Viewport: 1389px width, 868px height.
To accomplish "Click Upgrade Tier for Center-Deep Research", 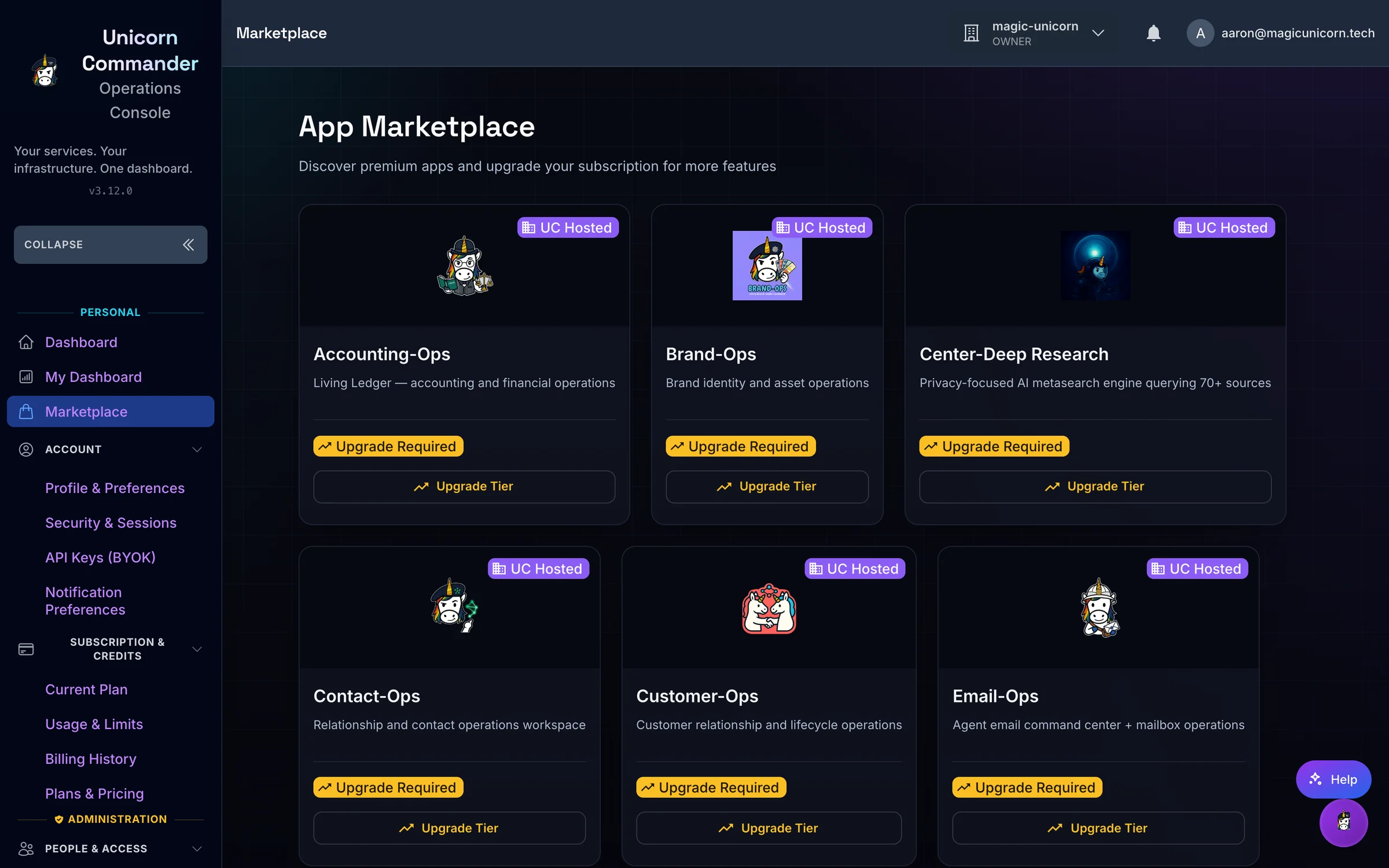I will 1095,487.
